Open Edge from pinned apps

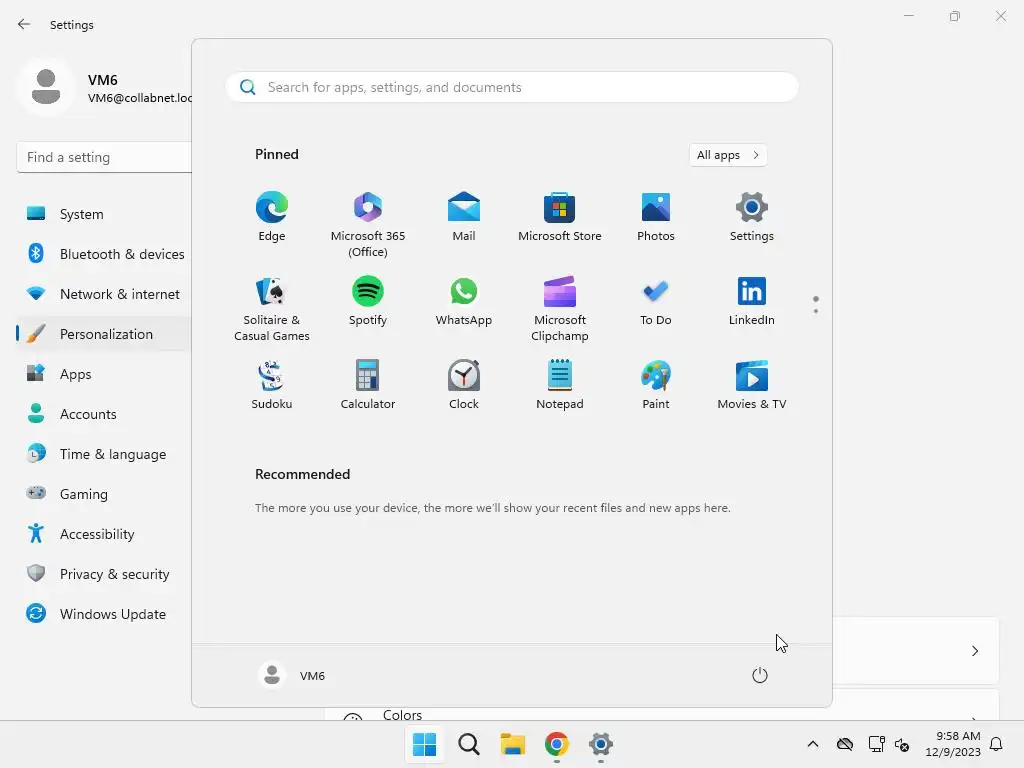[272, 217]
